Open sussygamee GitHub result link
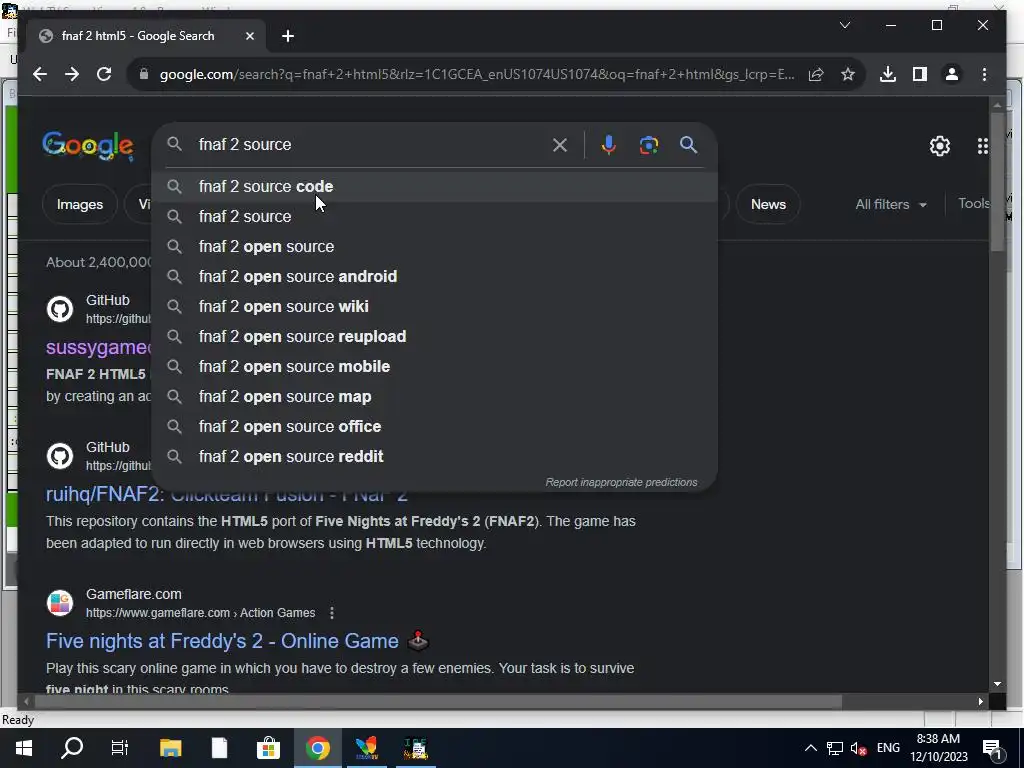Screen dimensions: 1024x768 point(98,347)
